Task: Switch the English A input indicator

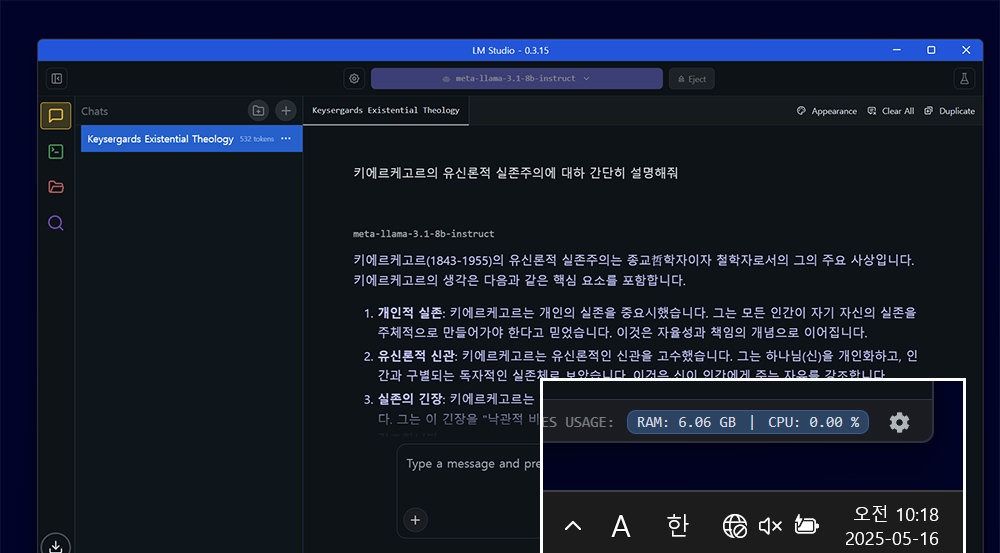Action: pyautogui.click(x=621, y=527)
